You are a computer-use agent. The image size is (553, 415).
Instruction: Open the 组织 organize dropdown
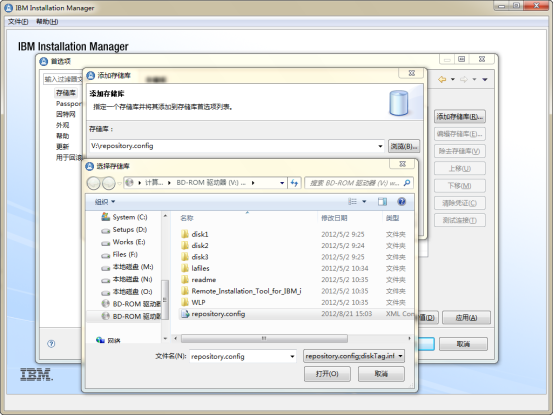point(105,202)
